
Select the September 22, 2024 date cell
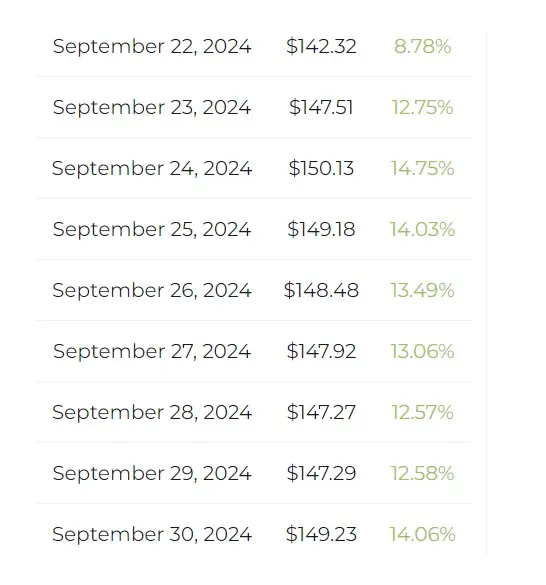(x=152, y=47)
